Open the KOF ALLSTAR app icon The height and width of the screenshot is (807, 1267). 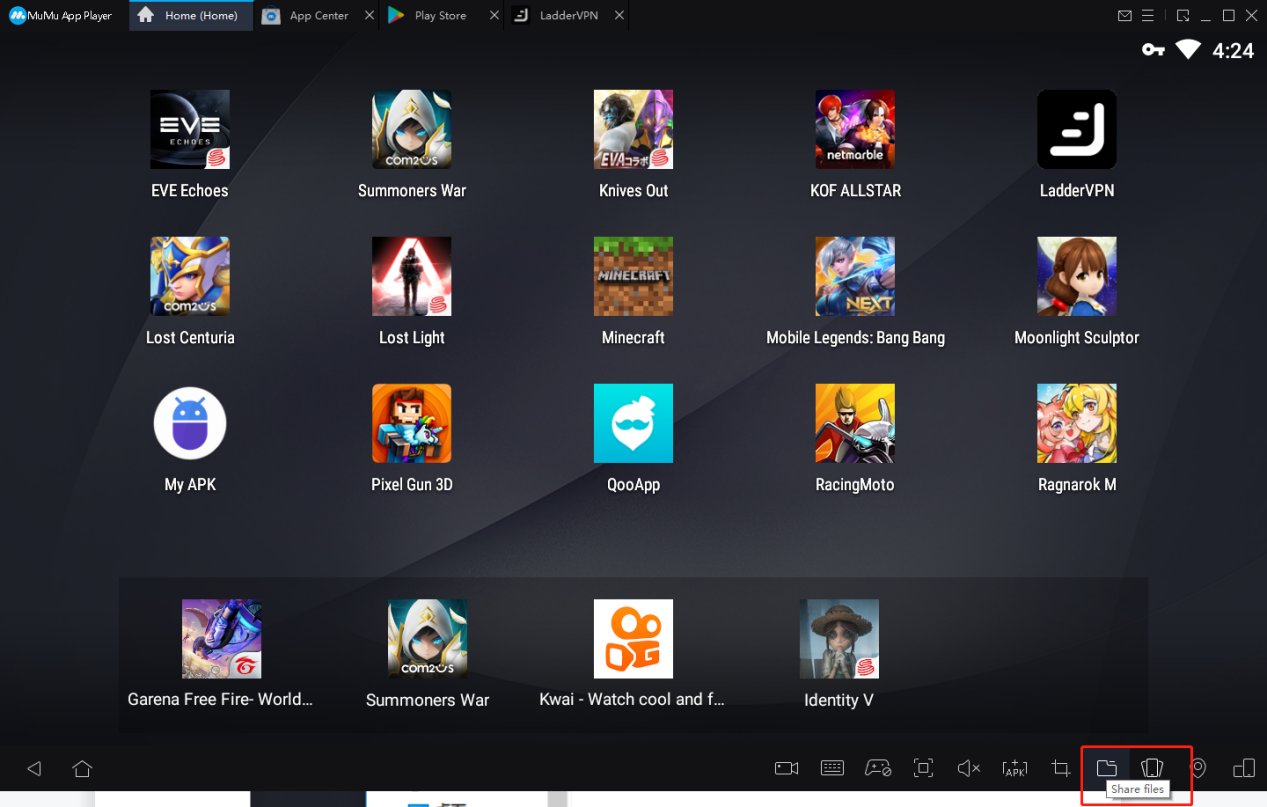[x=855, y=129]
